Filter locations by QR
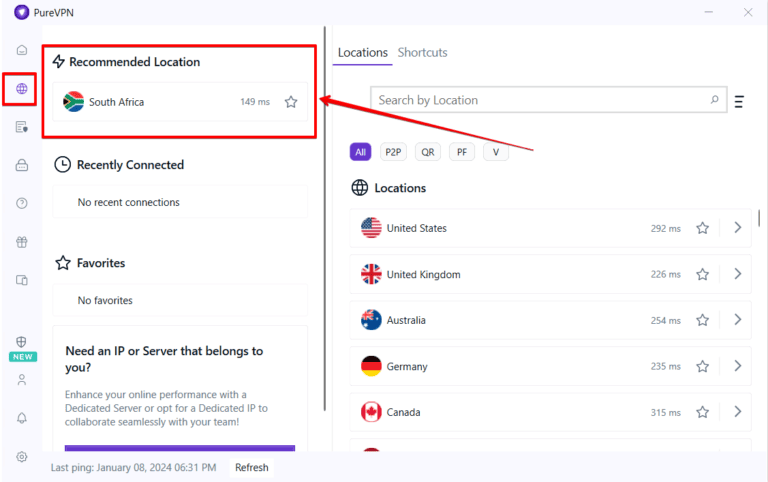Screen dimensions: 768x482 coord(428,152)
